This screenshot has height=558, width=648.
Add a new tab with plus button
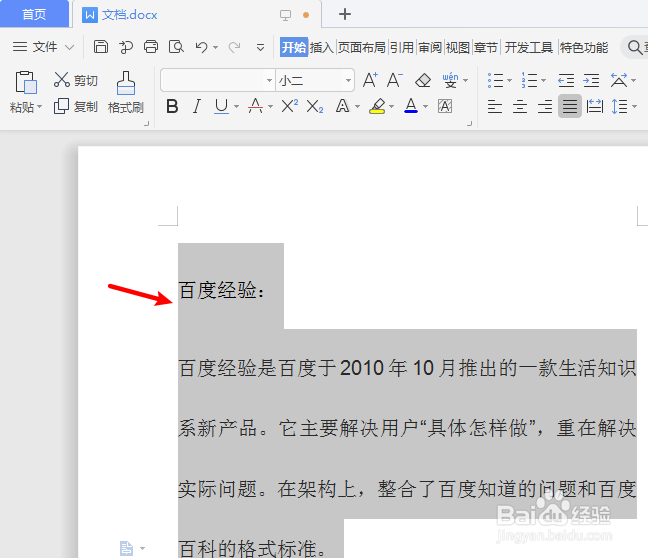pyautogui.click(x=345, y=14)
